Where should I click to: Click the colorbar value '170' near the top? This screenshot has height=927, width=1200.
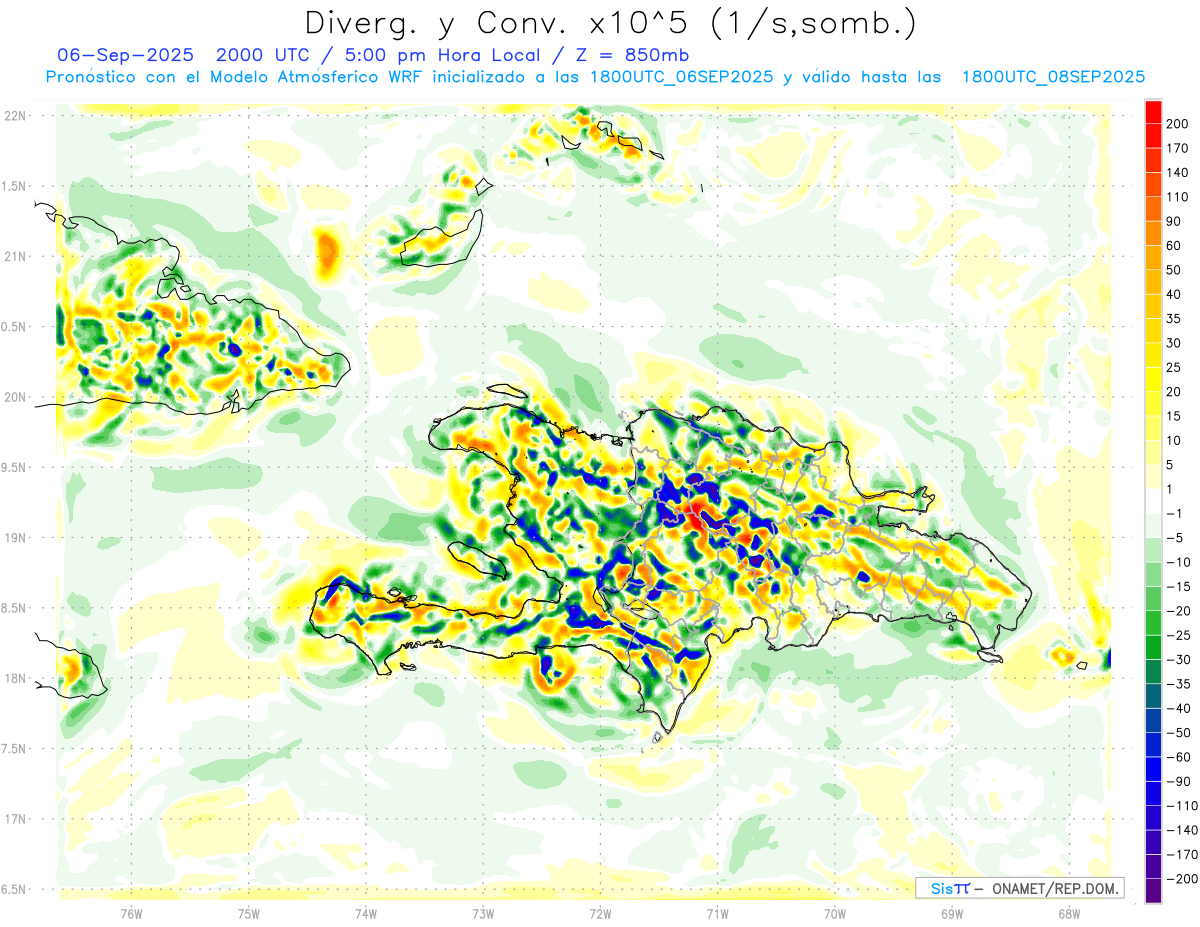(1178, 148)
